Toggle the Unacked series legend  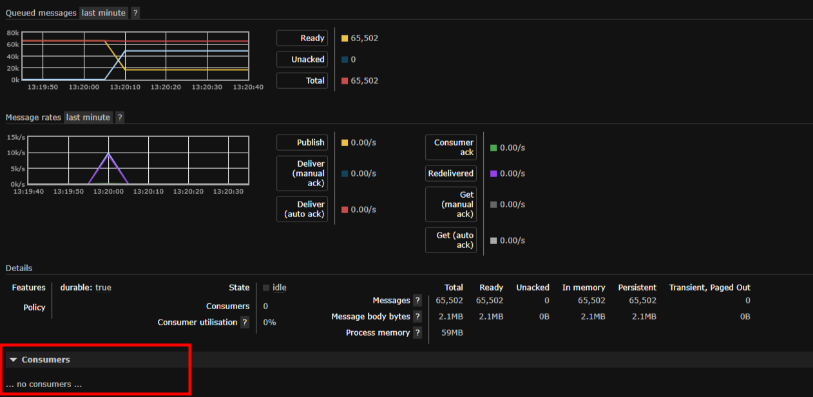(302, 59)
